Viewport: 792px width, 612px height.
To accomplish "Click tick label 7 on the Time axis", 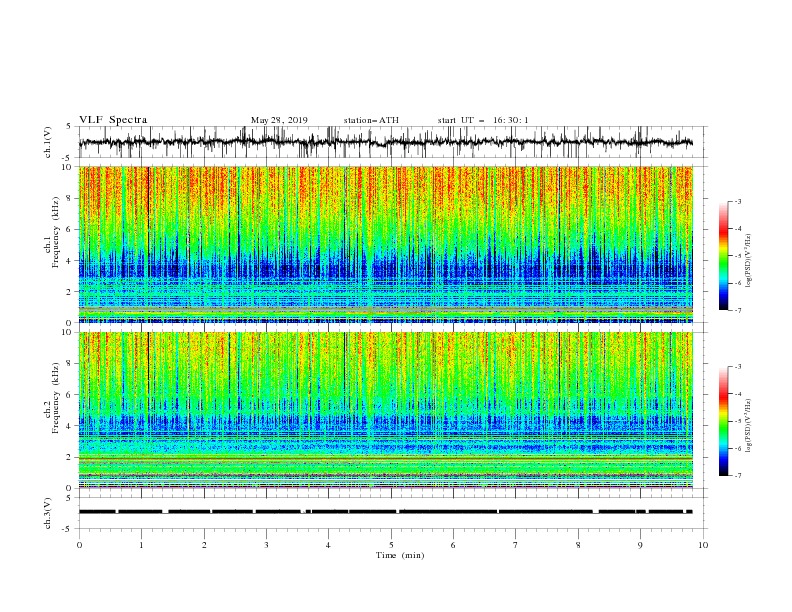I will click(516, 545).
